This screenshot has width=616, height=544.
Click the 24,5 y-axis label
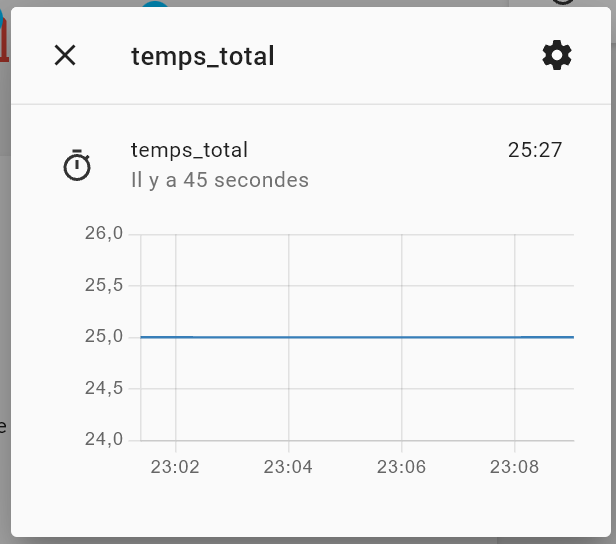click(104, 388)
